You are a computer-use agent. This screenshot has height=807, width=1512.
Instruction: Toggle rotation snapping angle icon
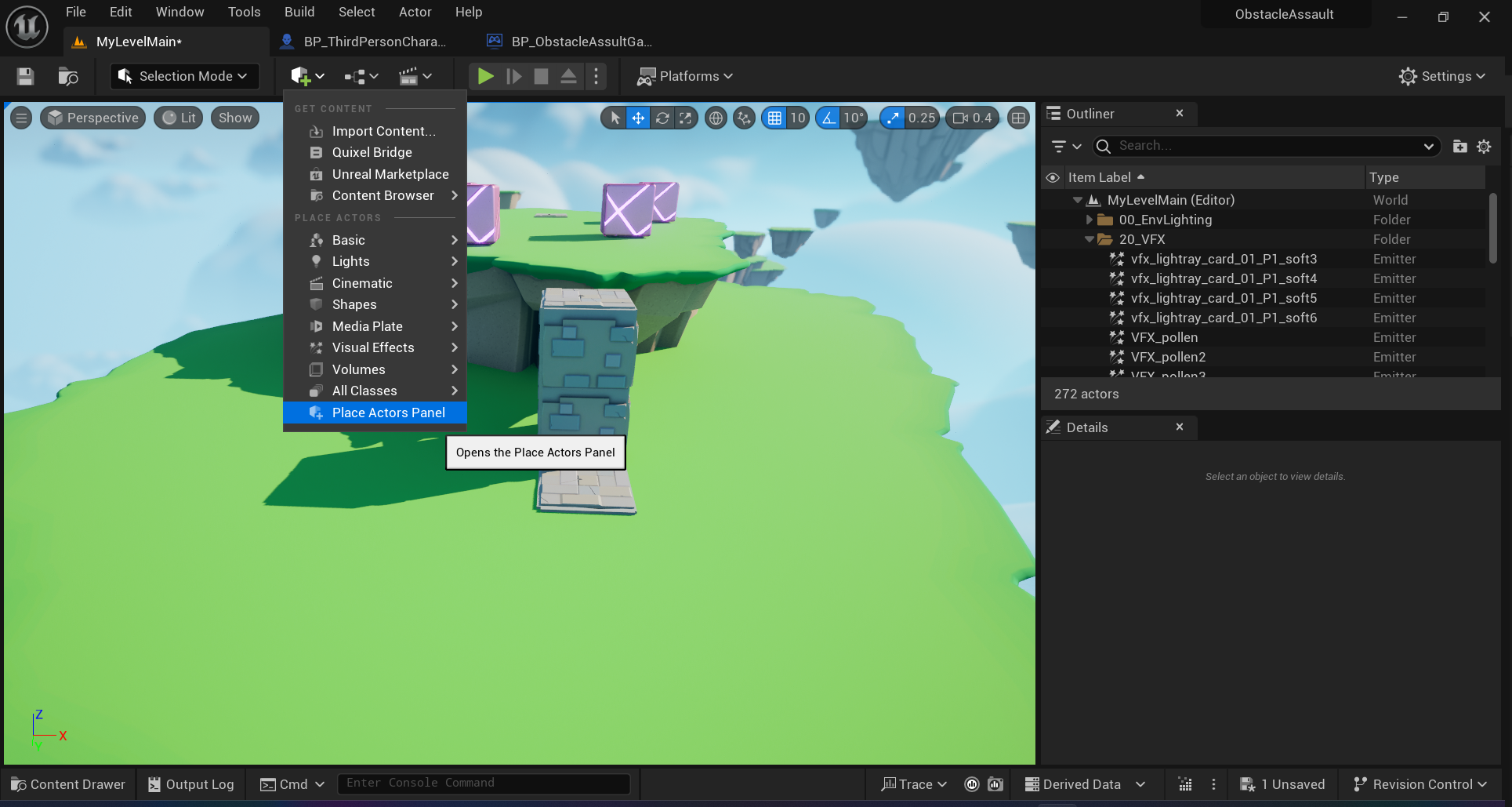pos(828,118)
